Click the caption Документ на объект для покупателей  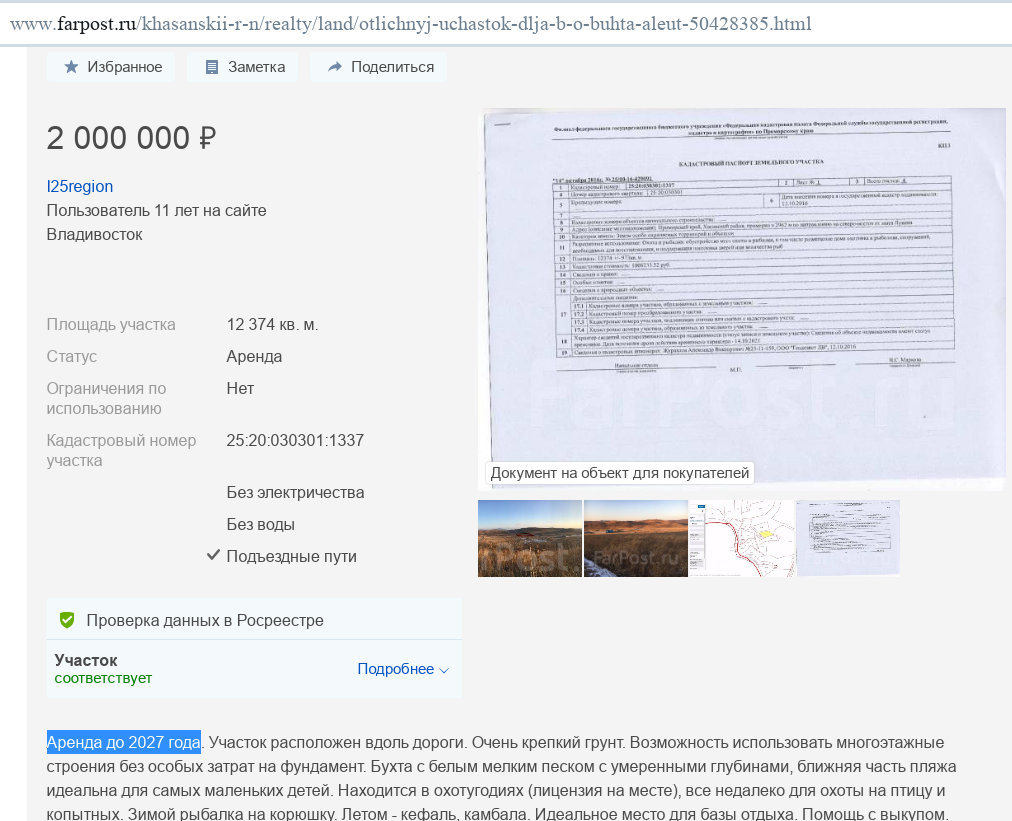pyautogui.click(x=620, y=473)
